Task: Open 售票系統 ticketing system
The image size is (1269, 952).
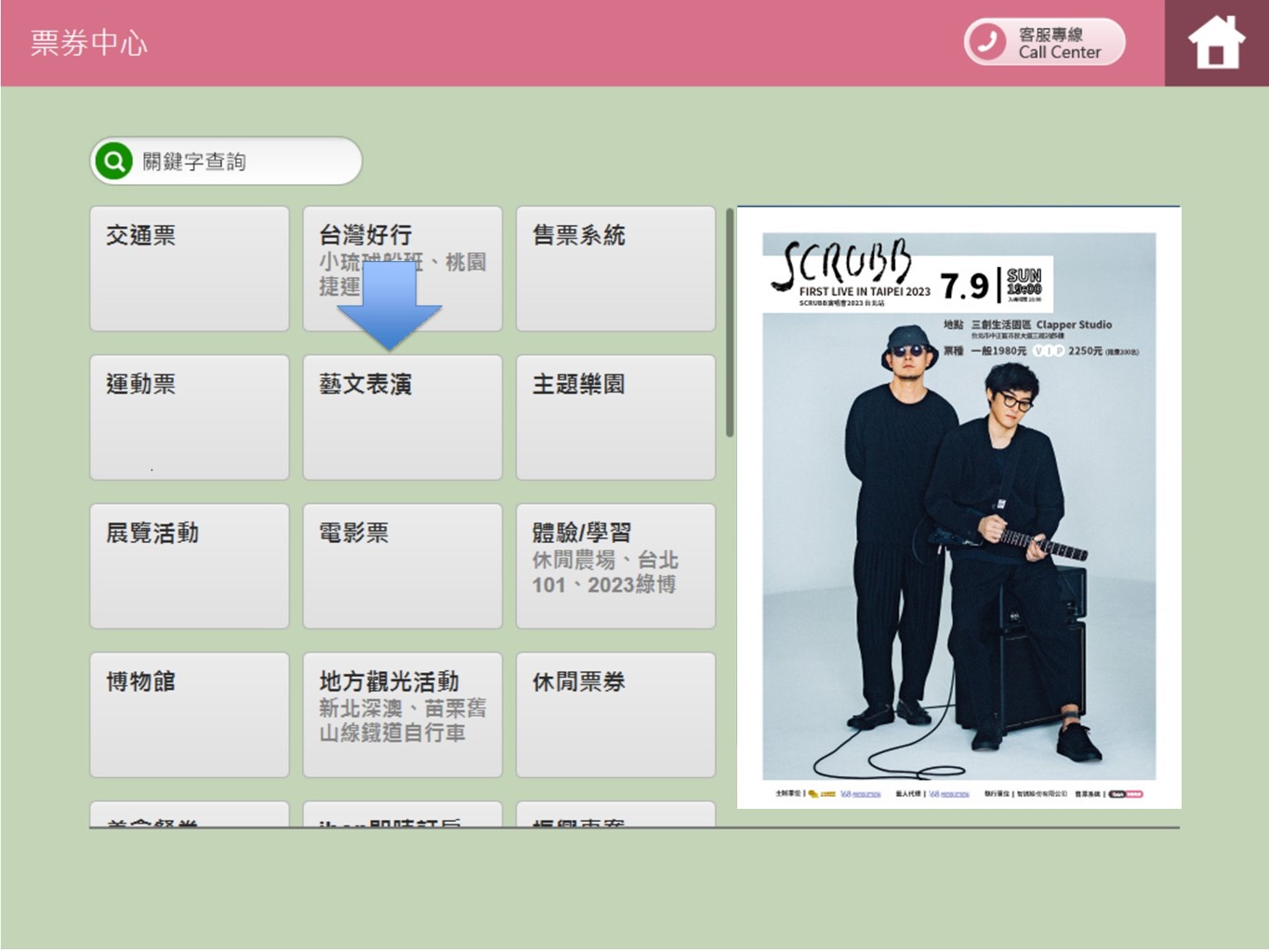Action: [615, 269]
